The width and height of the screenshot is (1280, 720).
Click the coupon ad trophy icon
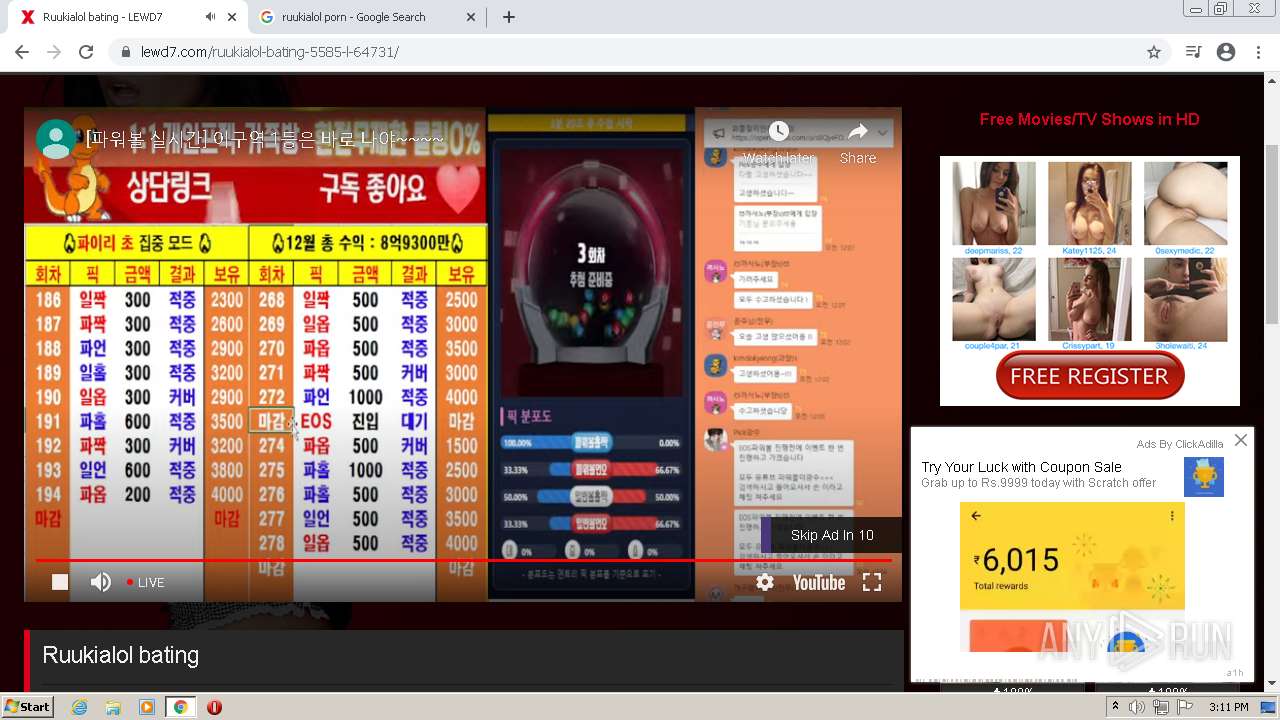point(1203,477)
